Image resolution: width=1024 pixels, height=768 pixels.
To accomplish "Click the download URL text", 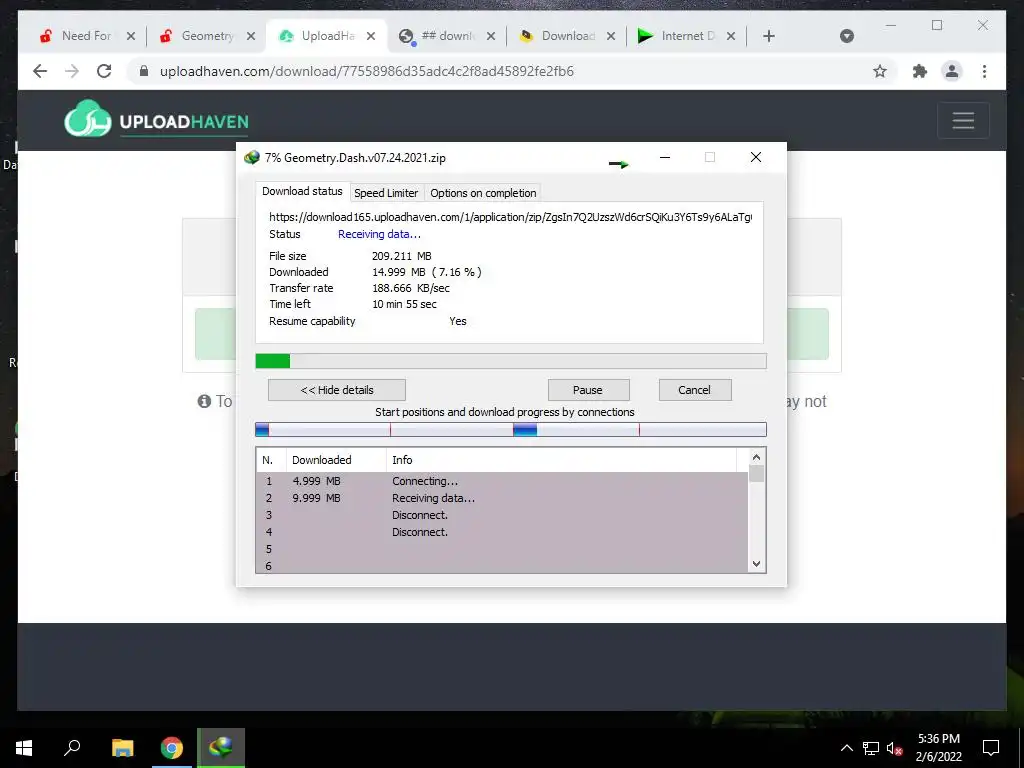I will pyautogui.click(x=510, y=217).
